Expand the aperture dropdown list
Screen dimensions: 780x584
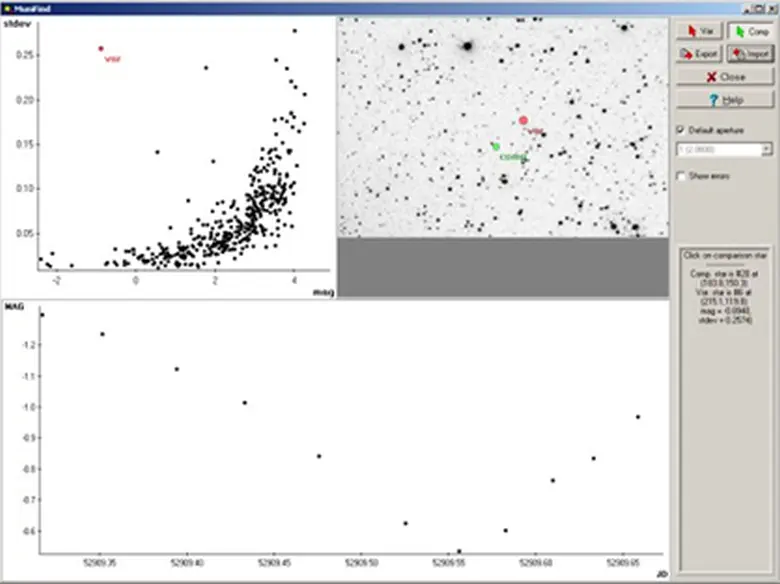[x=766, y=149]
